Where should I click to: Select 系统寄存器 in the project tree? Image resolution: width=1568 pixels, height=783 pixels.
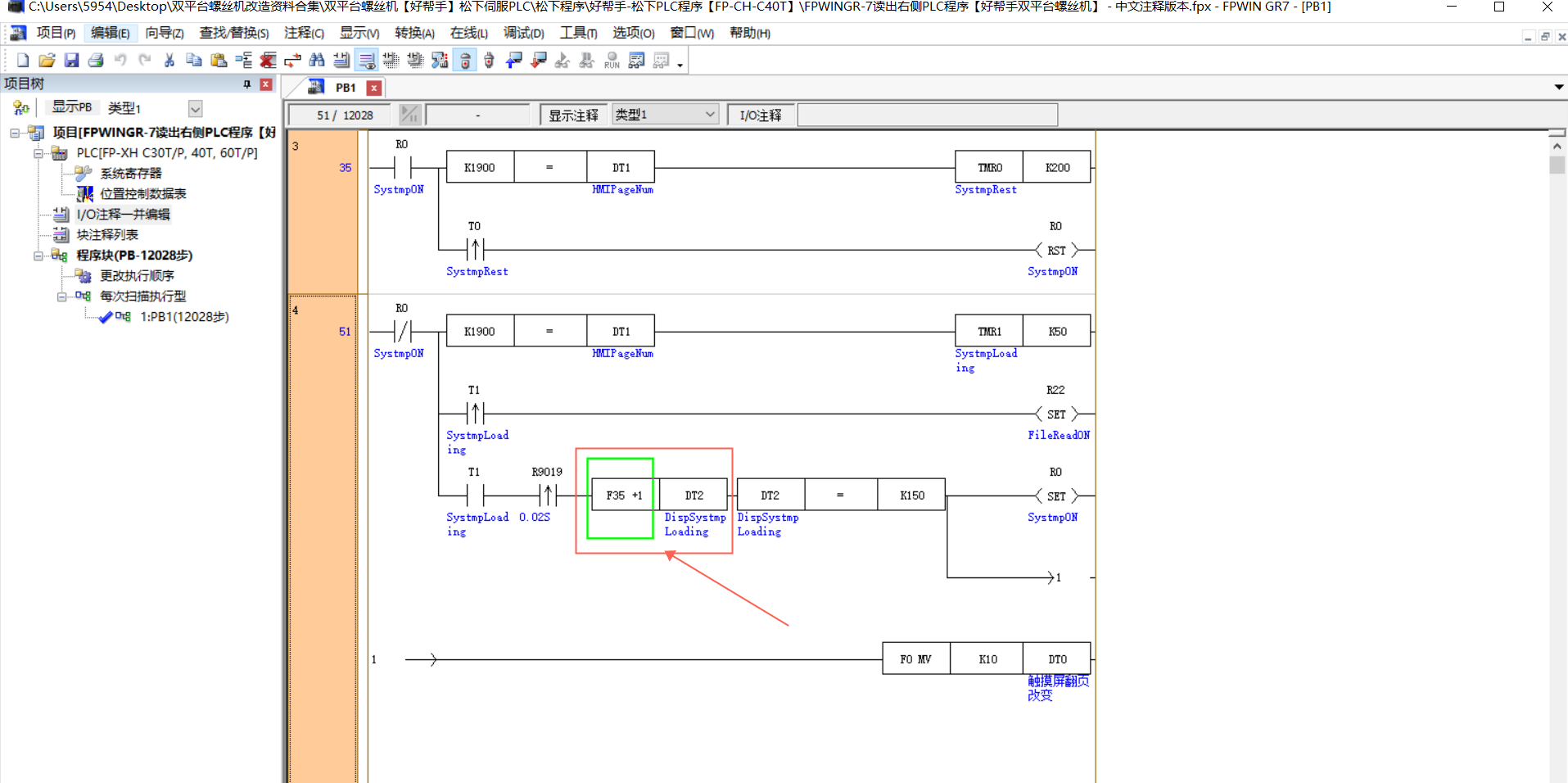[x=130, y=174]
